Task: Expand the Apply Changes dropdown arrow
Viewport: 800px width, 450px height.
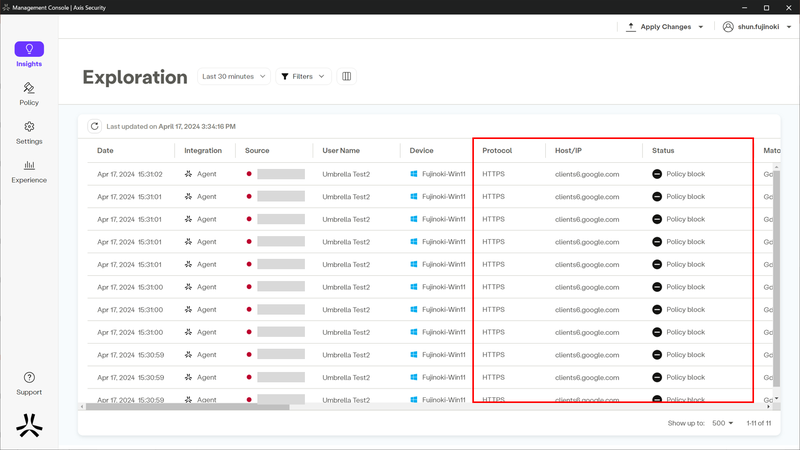Action: tap(701, 27)
